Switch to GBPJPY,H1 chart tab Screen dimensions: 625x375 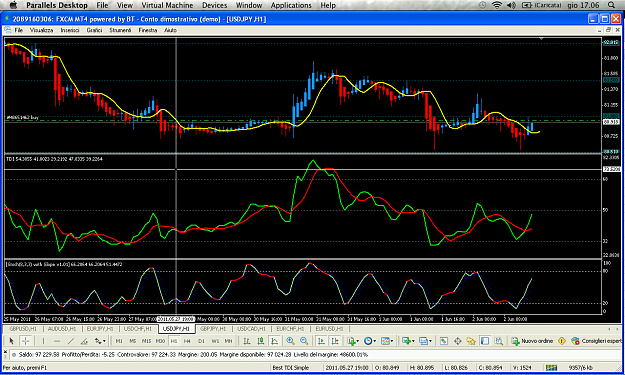pyautogui.click(x=213, y=329)
